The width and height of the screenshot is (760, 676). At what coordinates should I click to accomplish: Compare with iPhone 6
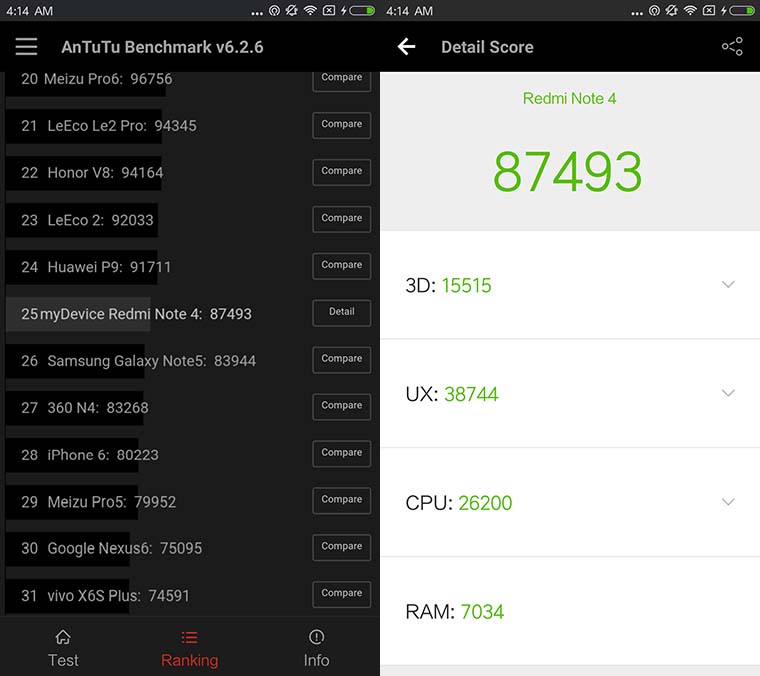342,454
